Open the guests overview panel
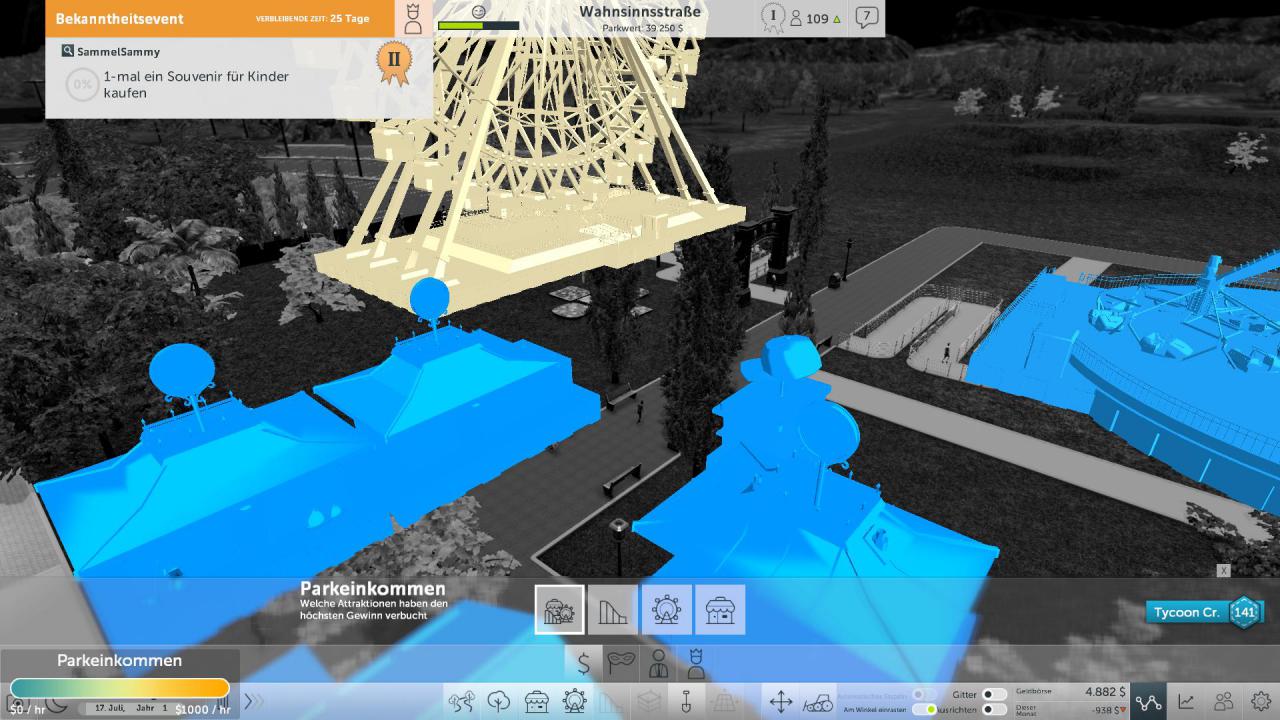Screen dimensions: 1280x720 1223,701
